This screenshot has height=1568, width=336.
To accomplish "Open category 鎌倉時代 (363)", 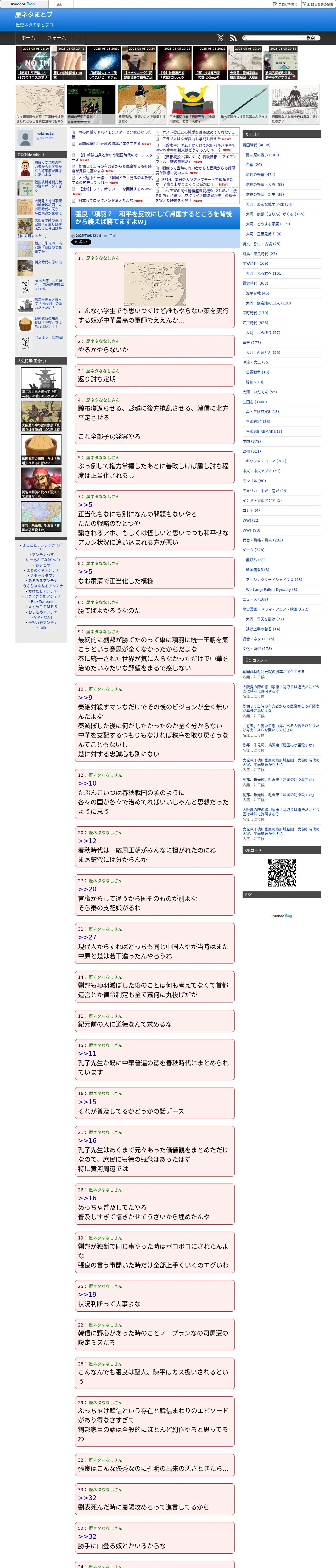I will [x=255, y=283].
